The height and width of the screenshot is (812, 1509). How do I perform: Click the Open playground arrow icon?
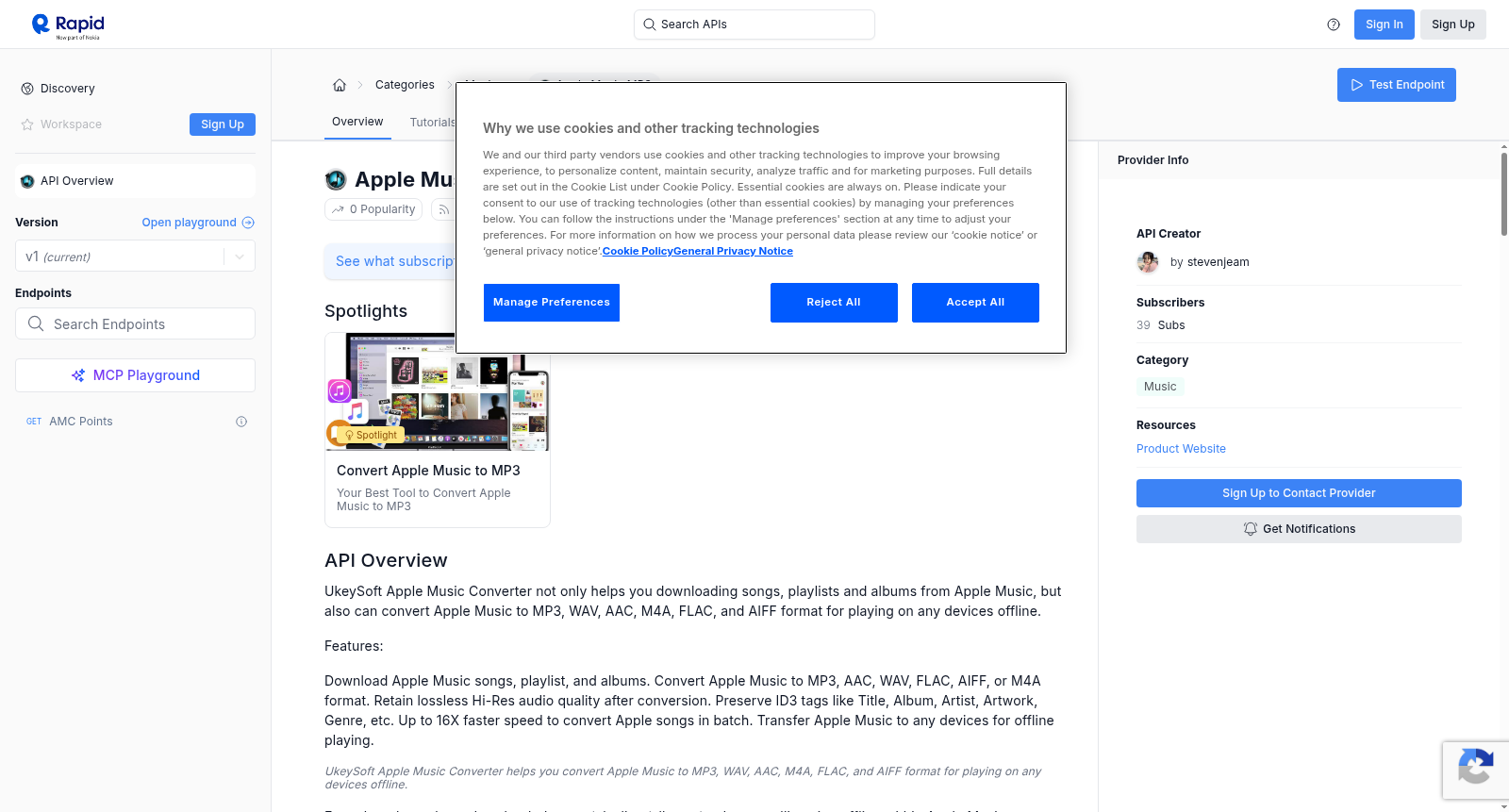coord(248,223)
